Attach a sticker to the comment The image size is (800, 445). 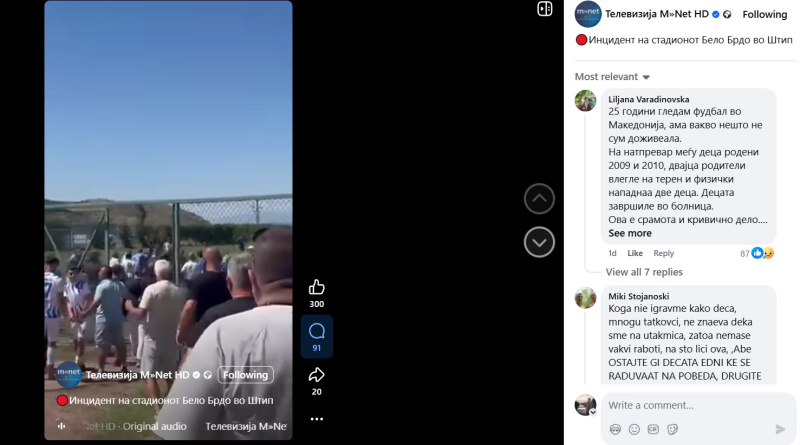(672, 430)
